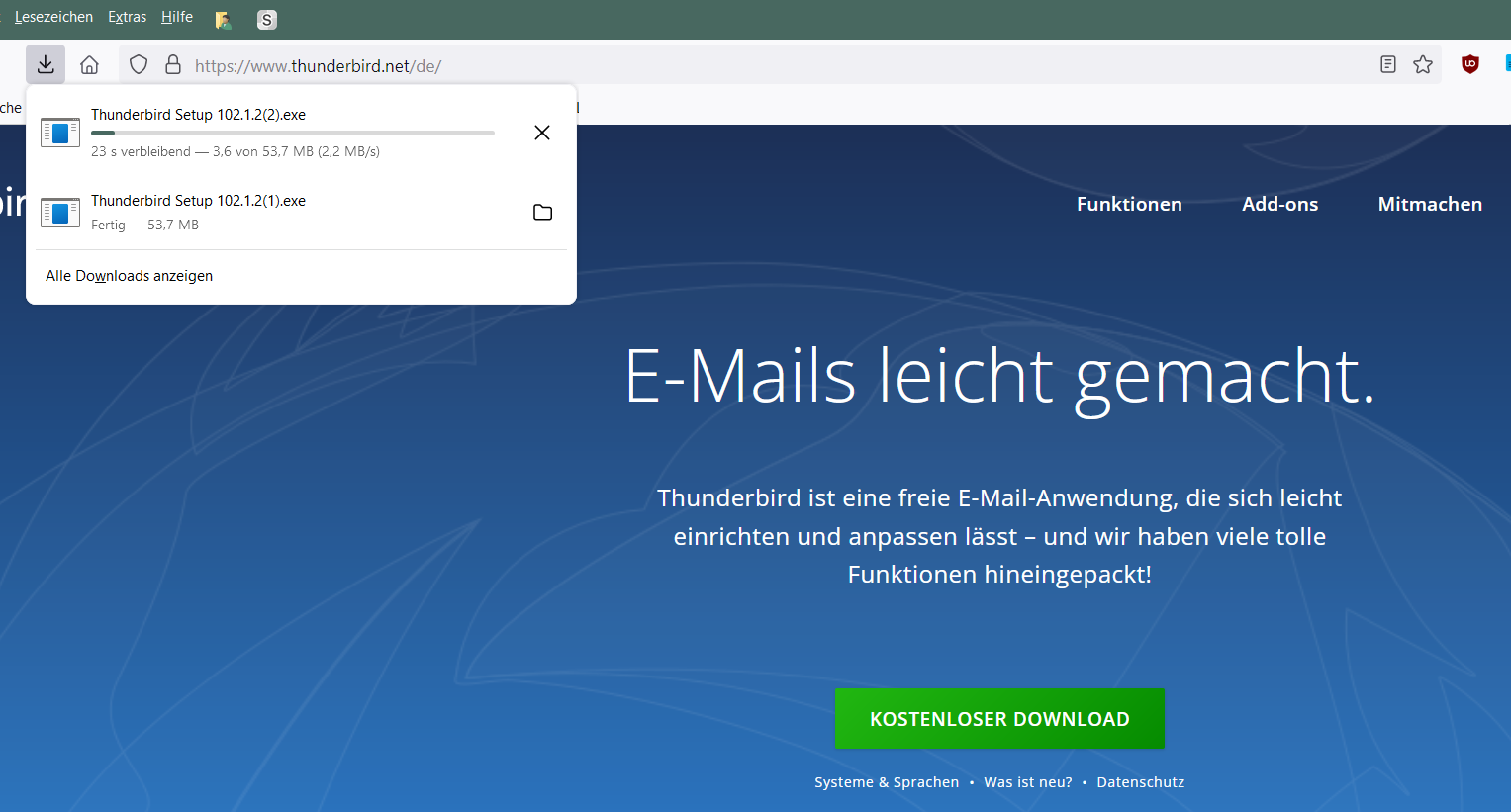The width and height of the screenshot is (1511, 812).
Task: Open the Firefox downloads panel button
Action: (x=46, y=64)
